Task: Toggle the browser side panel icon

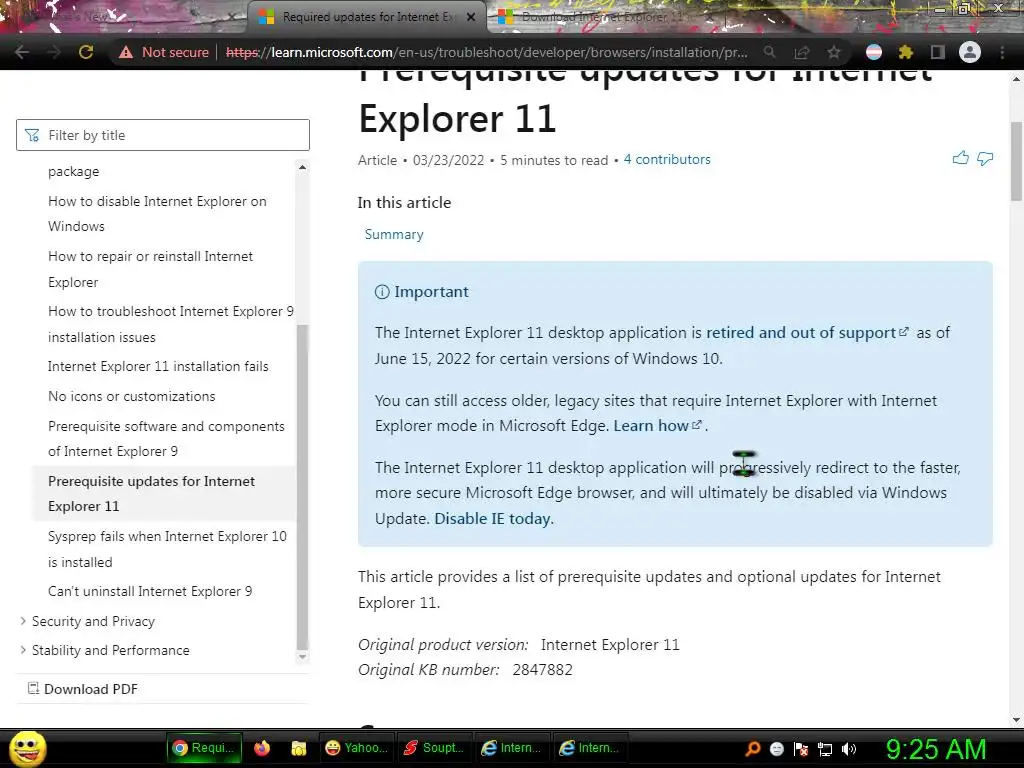Action: click(x=938, y=52)
